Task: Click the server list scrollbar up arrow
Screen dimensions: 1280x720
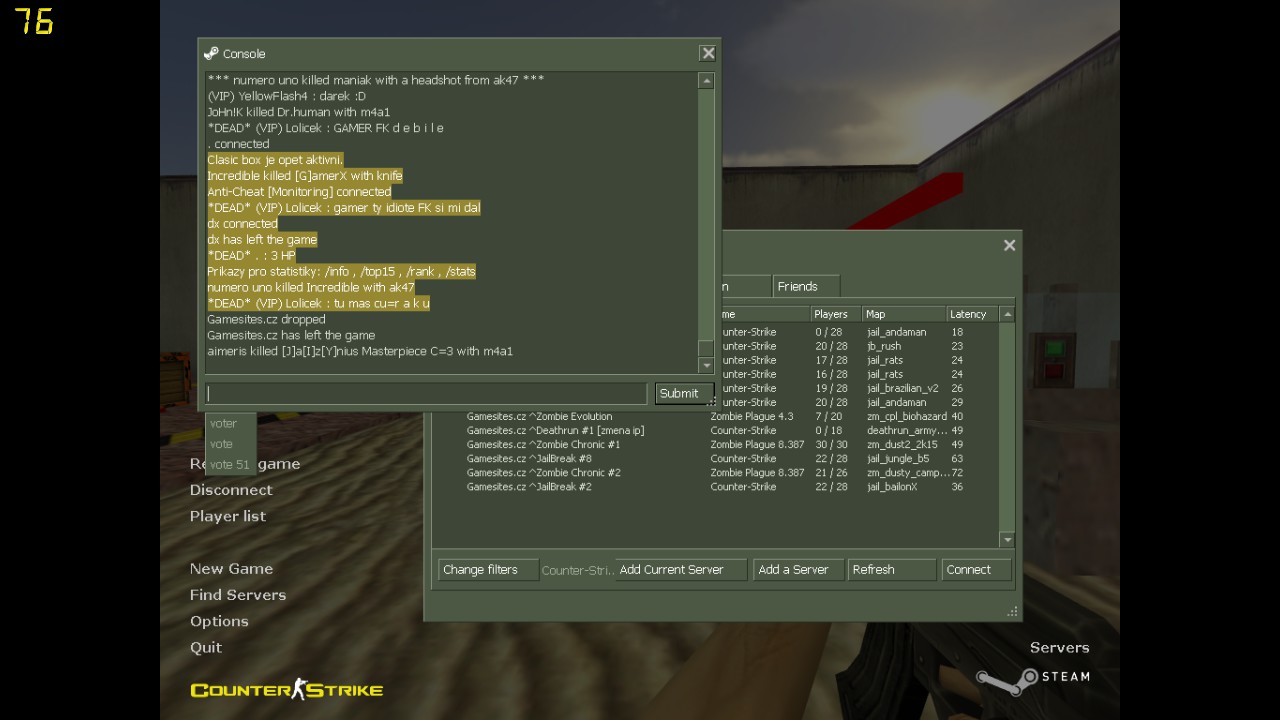Action: coord(1007,314)
